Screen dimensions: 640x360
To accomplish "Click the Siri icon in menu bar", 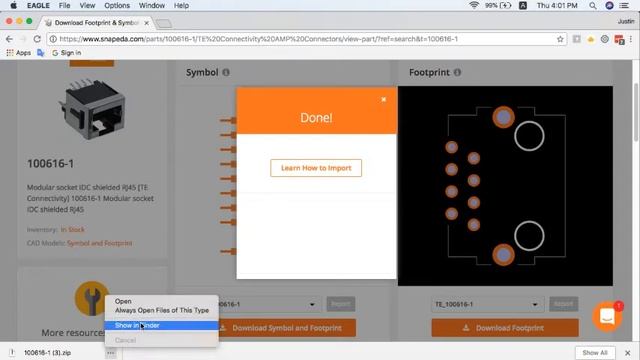I will [x=609, y=6].
